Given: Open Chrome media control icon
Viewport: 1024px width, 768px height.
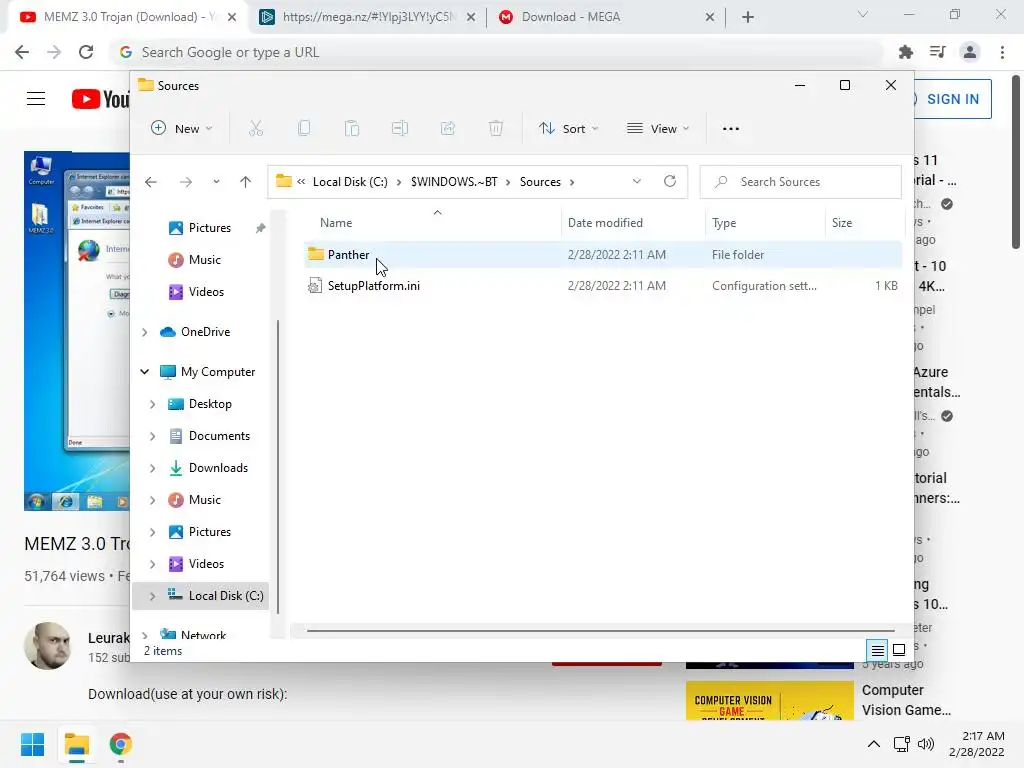Looking at the screenshot, I should pyautogui.click(x=938, y=52).
